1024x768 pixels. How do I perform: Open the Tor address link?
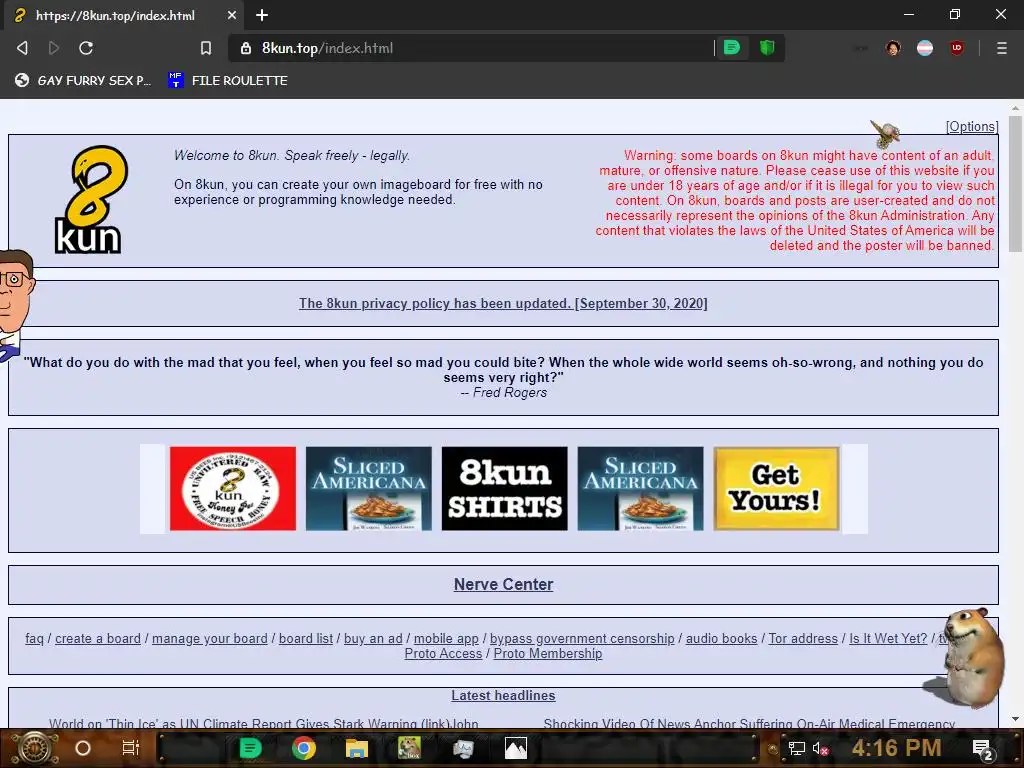(803, 638)
